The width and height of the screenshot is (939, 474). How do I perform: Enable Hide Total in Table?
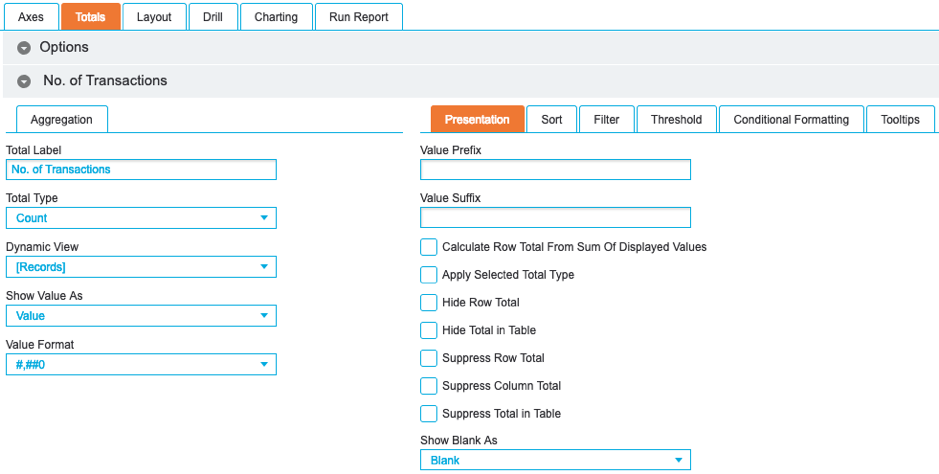click(x=429, y=330)
